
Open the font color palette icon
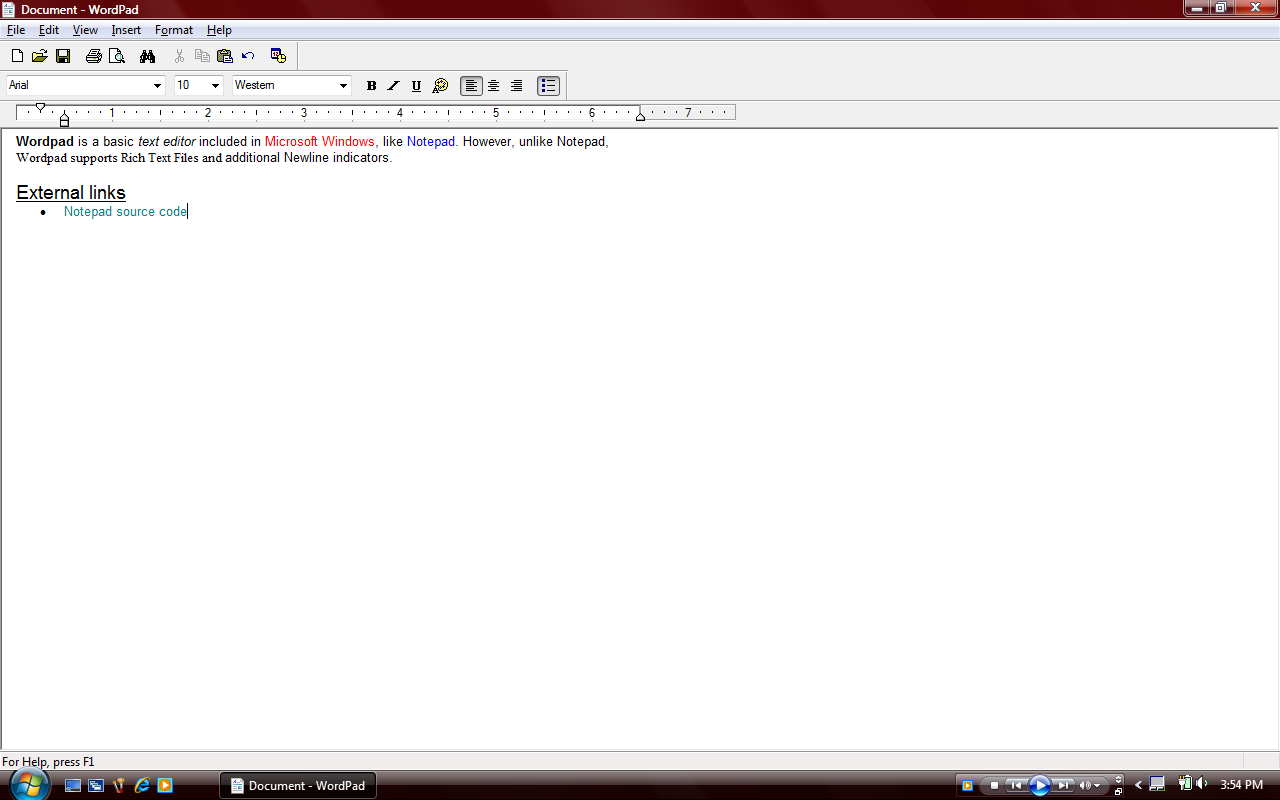440,86
